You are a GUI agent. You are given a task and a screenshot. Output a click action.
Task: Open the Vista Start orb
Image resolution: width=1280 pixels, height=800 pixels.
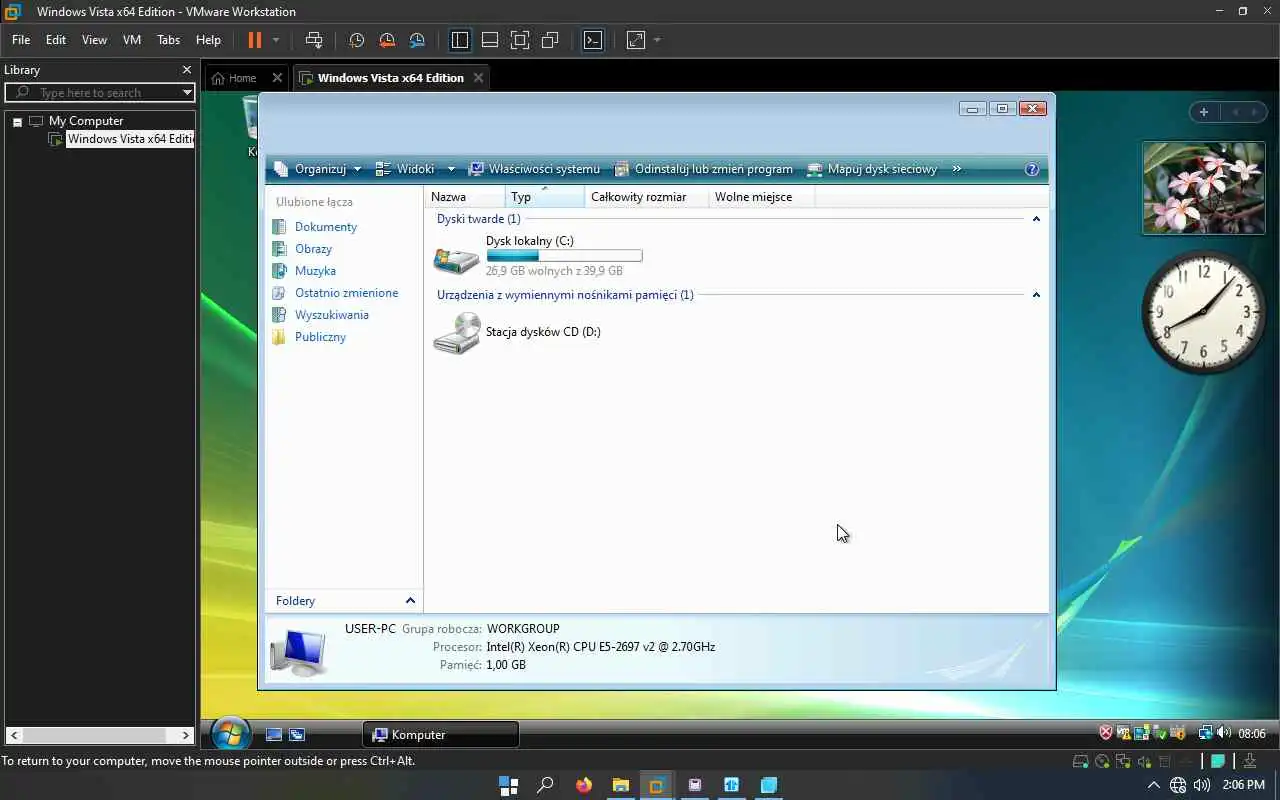click(x=231, y=734)
